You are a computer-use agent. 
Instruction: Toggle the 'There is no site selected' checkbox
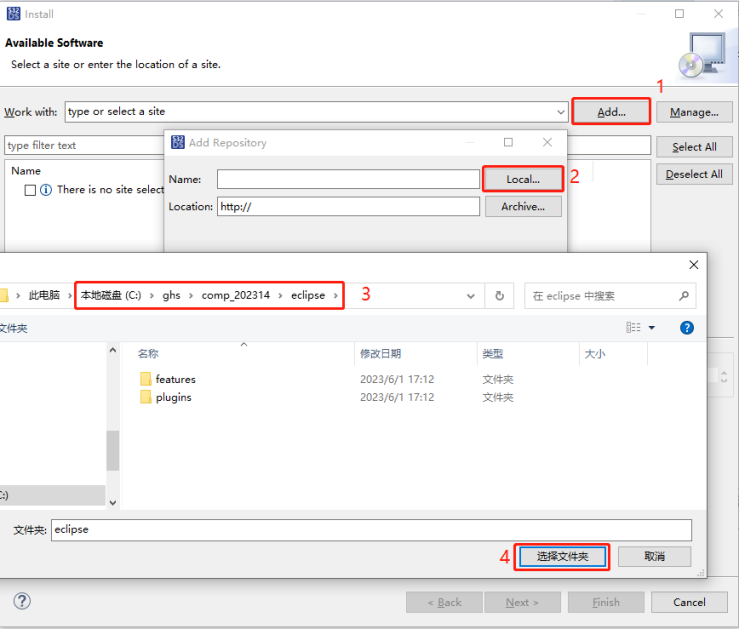[x=30, y=190]
